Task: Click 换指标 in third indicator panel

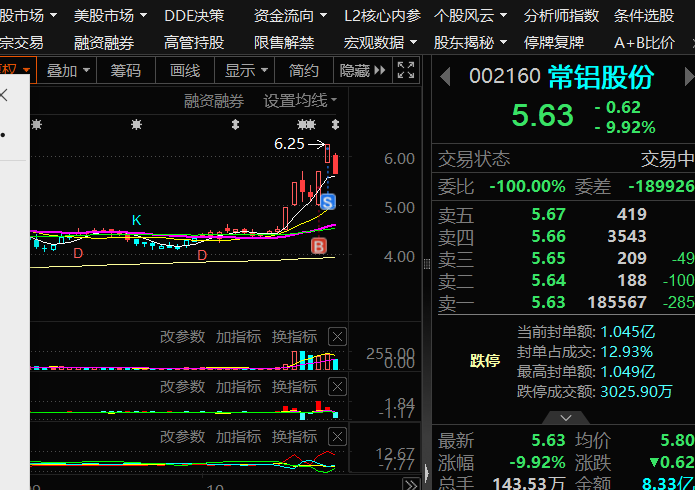Action: [x=294, y=437]
